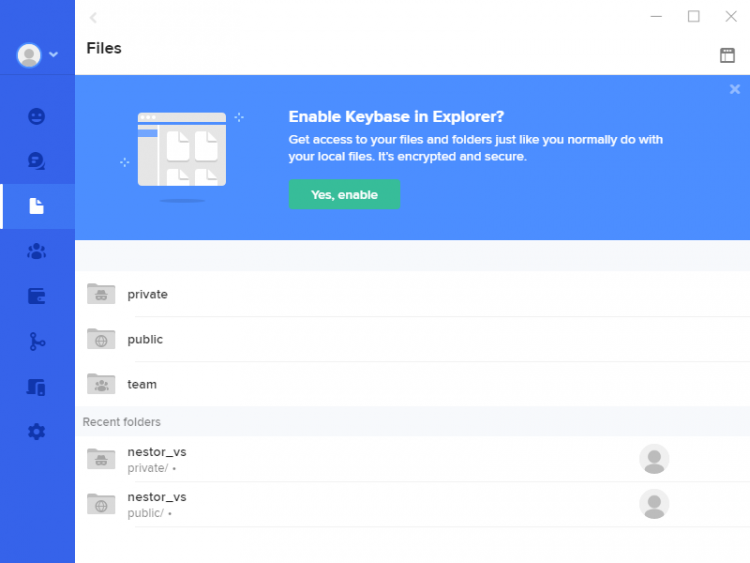
Task: Select the Files icon in sidebar
Action: pyautogui.click(x=37, y=206)
